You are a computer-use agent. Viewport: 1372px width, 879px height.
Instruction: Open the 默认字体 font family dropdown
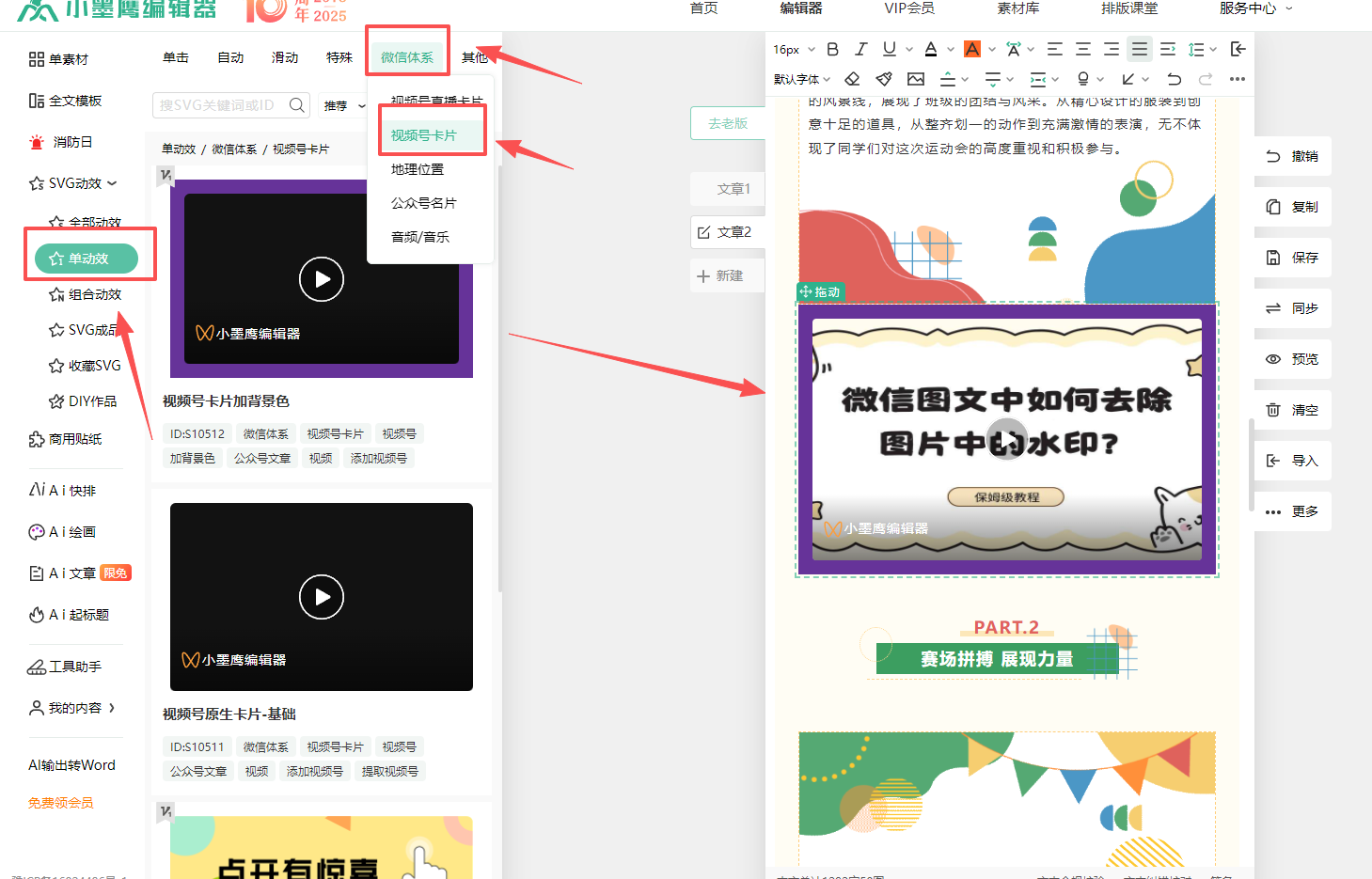(x=802, y=79)
